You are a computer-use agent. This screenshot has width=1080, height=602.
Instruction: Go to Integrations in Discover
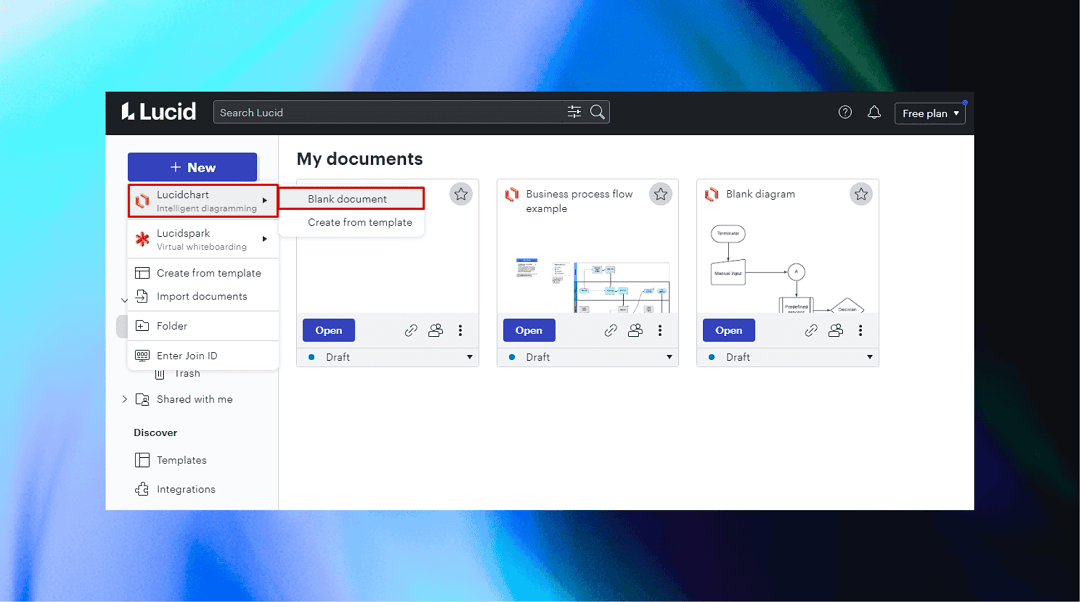[186, 489]
